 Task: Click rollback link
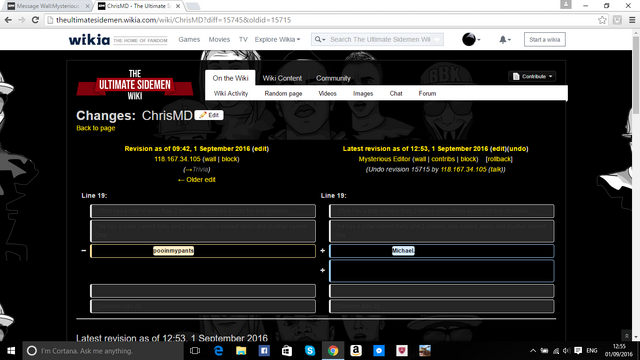499,159
